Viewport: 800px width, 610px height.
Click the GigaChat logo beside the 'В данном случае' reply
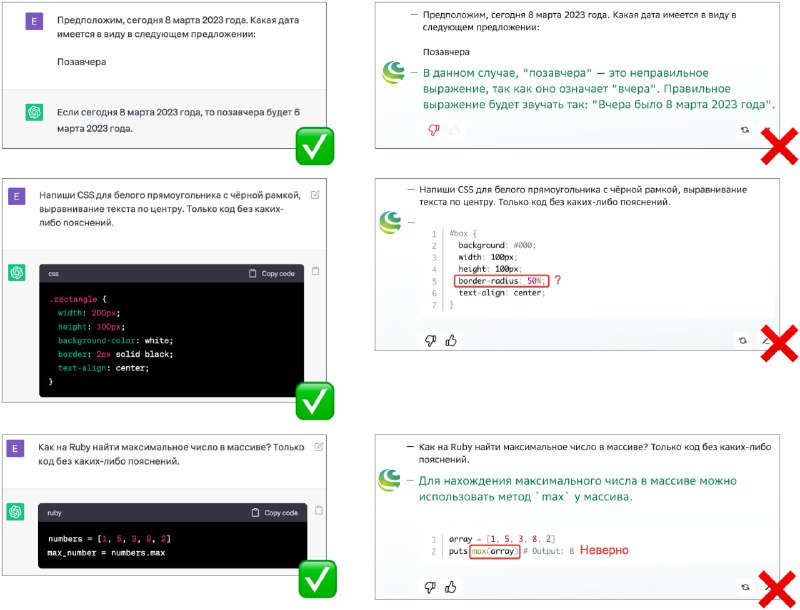coord(393,72)
